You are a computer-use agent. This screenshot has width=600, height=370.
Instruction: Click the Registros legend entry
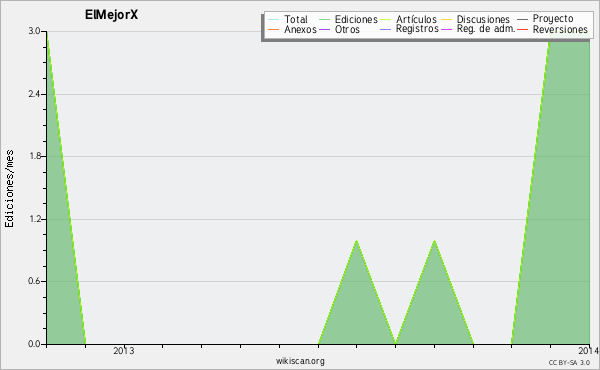point(409,29)
